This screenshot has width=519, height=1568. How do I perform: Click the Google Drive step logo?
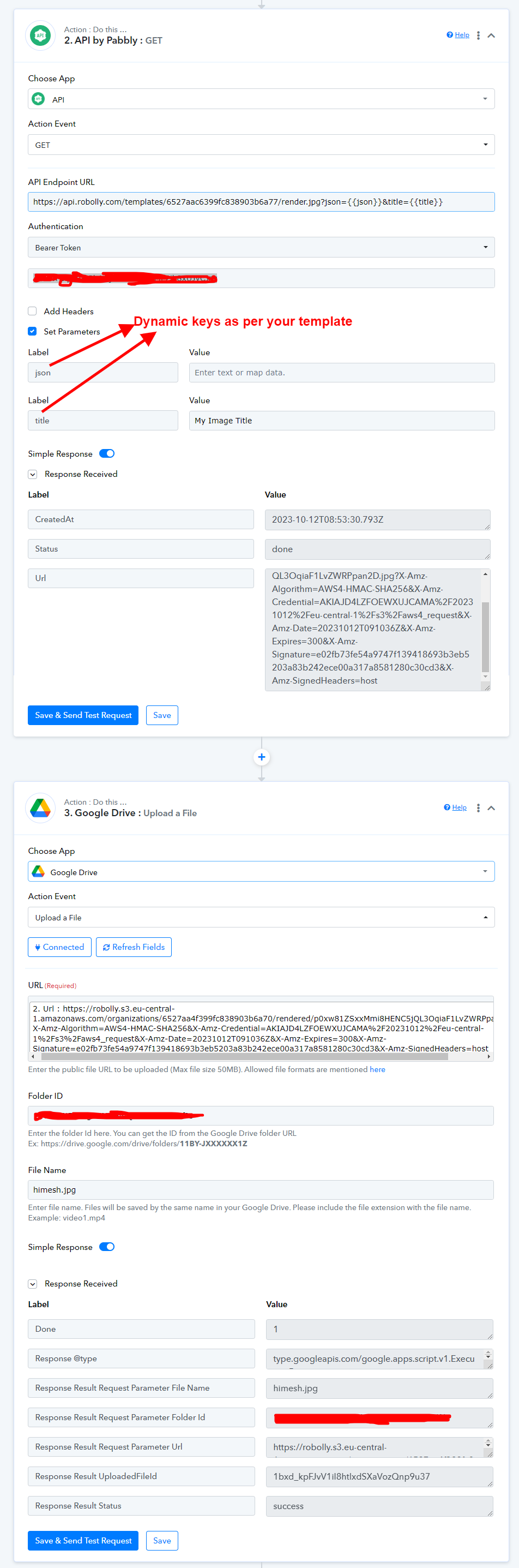tap(40, 808)
